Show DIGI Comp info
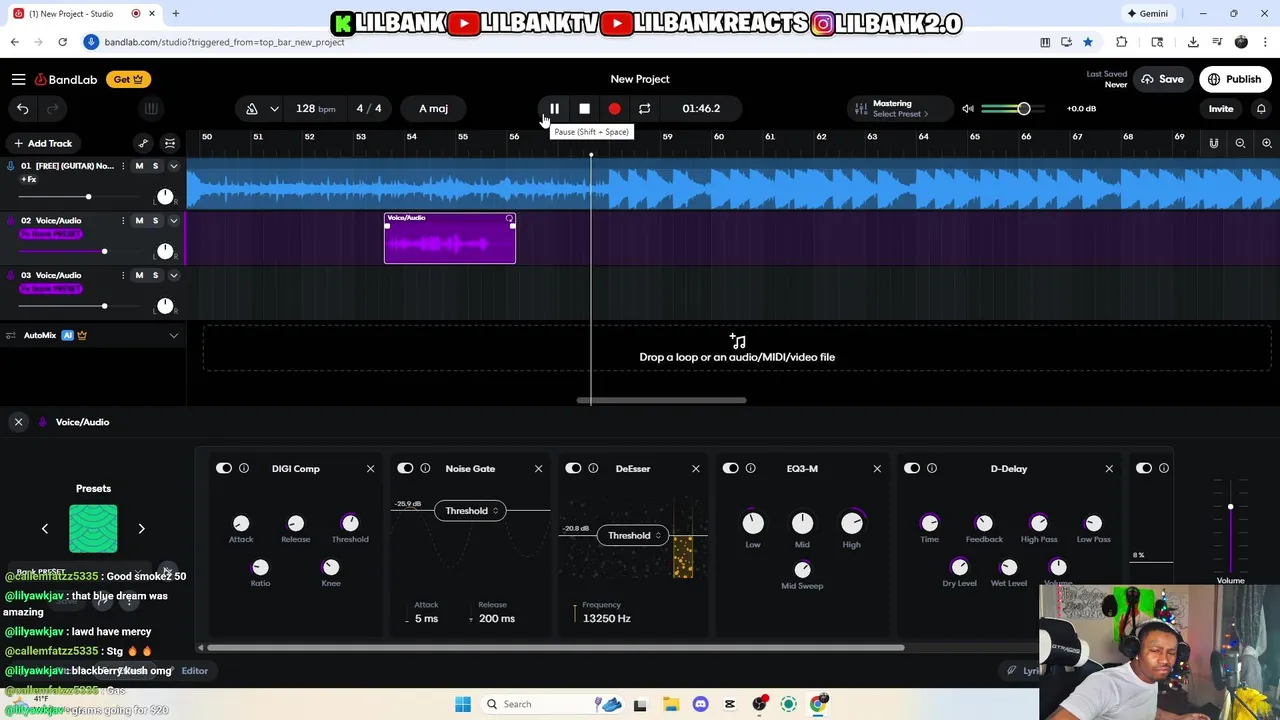The width and height of the screenshot is (1280, 720). coord(244,468)
